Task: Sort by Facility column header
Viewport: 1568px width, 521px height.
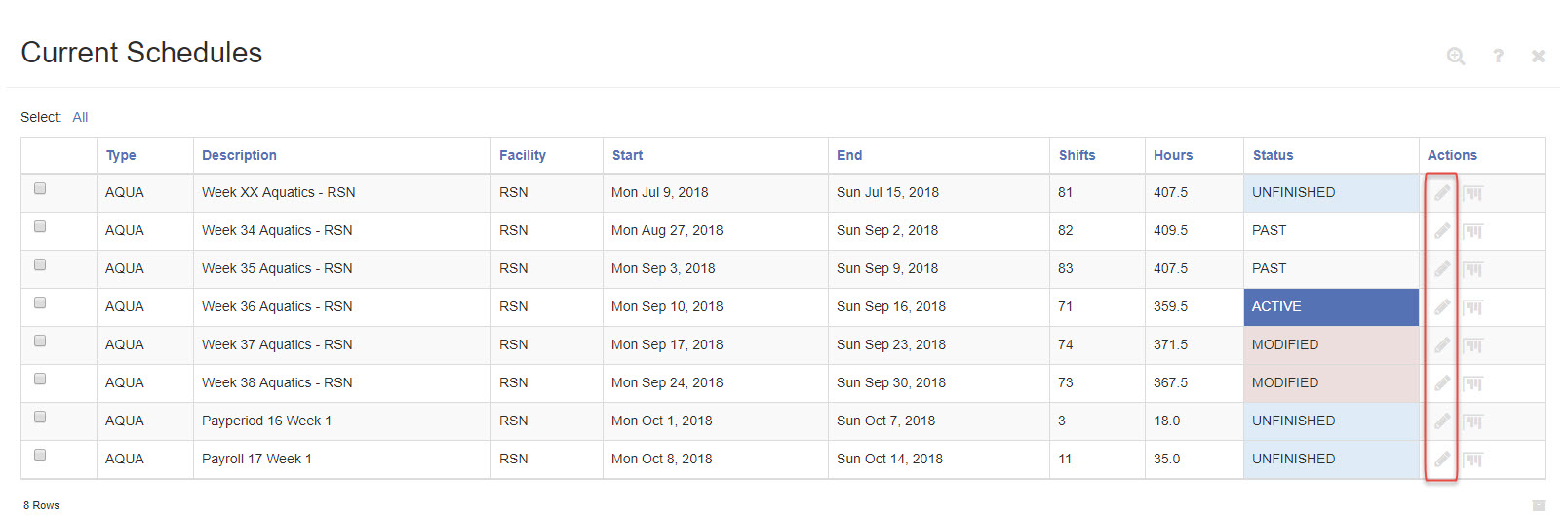Action: point(523,155)
